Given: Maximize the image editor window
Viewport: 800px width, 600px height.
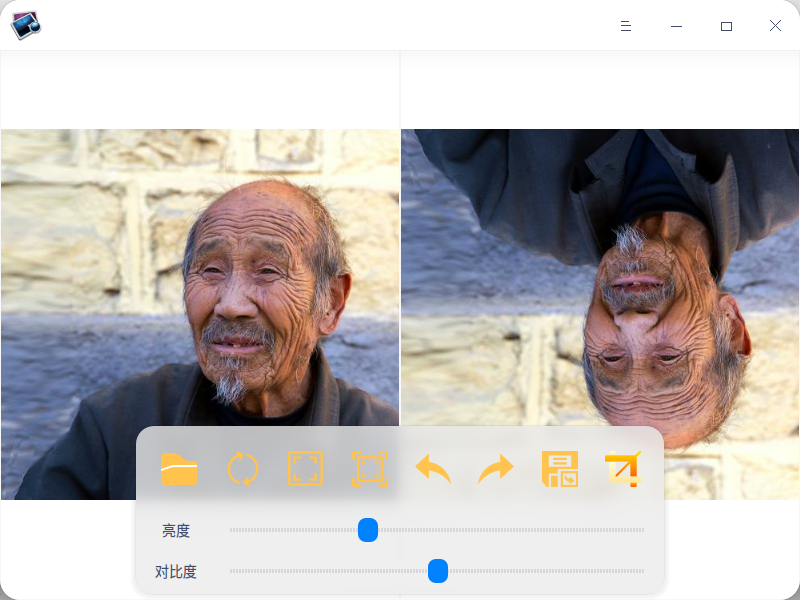Looking at the screenshot, I should pos(727,26).
